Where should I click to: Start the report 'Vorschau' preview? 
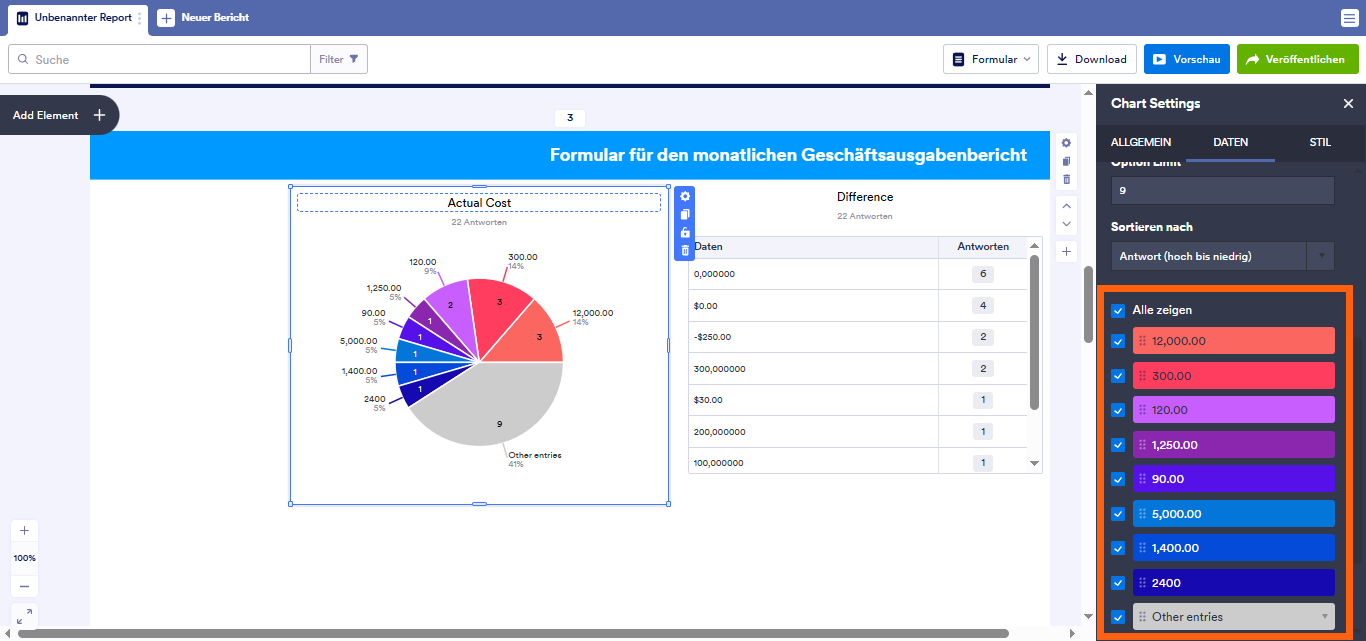tap(1186, 58)
